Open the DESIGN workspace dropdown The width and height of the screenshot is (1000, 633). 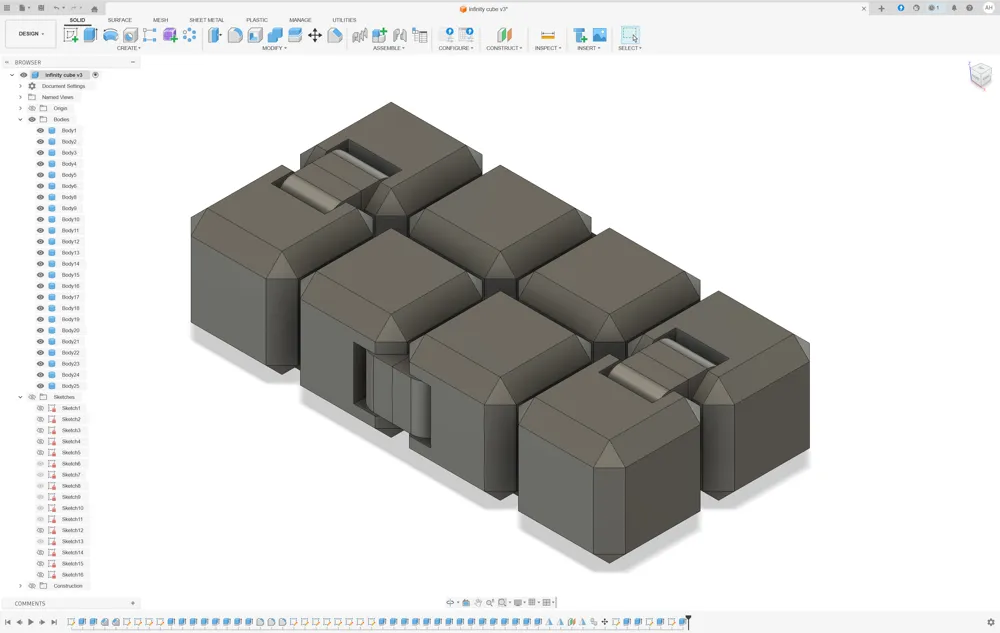pos(31,34)
